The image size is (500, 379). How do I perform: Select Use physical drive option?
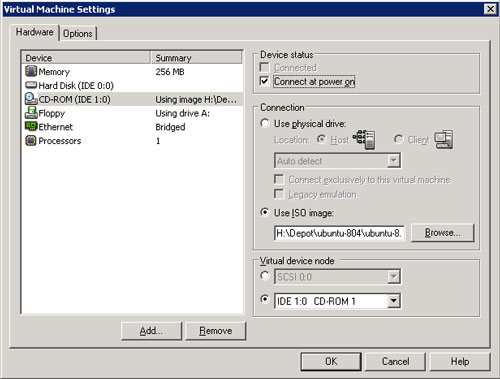click(x=265, y=123)
